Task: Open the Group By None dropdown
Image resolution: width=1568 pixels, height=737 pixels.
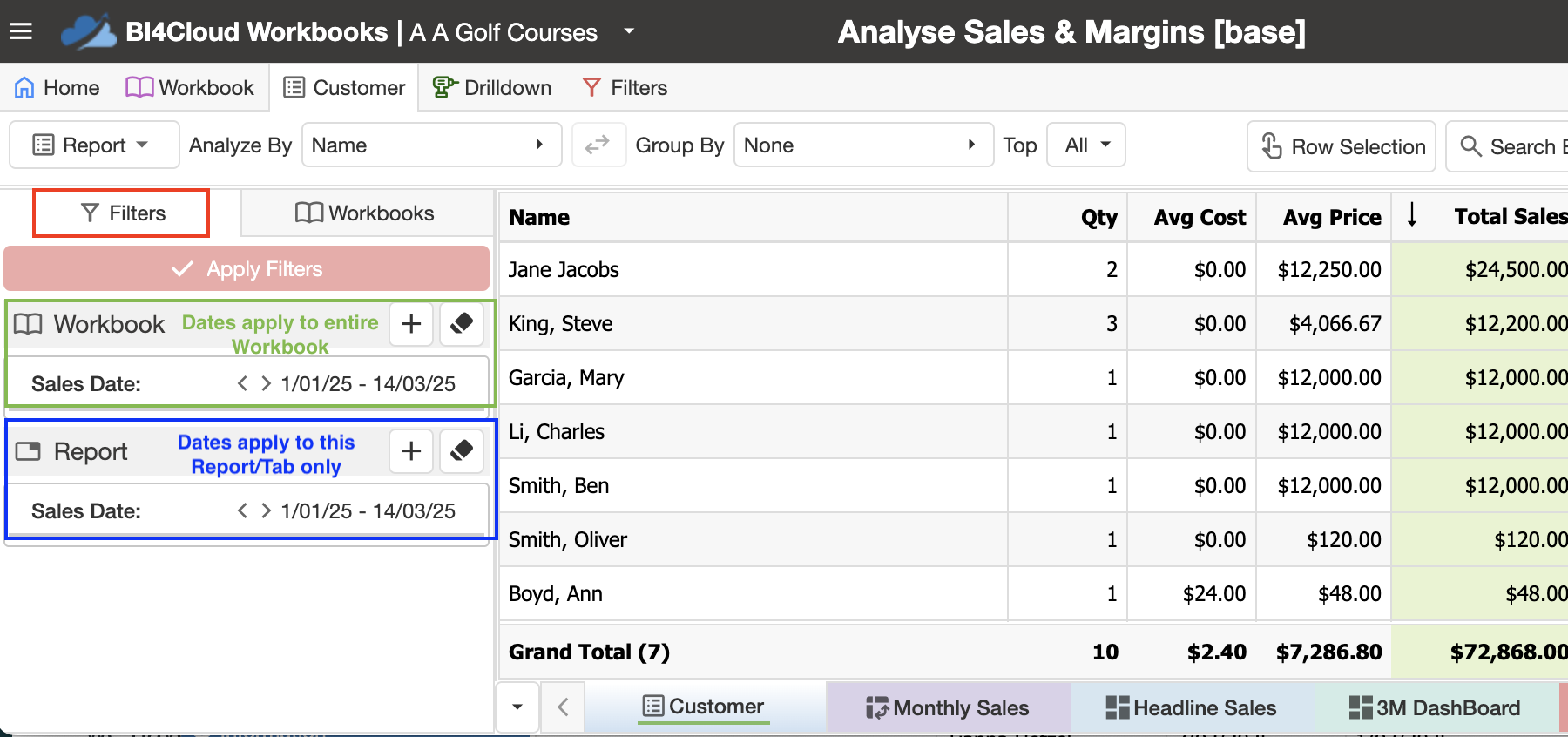Action: pos(863,145)
